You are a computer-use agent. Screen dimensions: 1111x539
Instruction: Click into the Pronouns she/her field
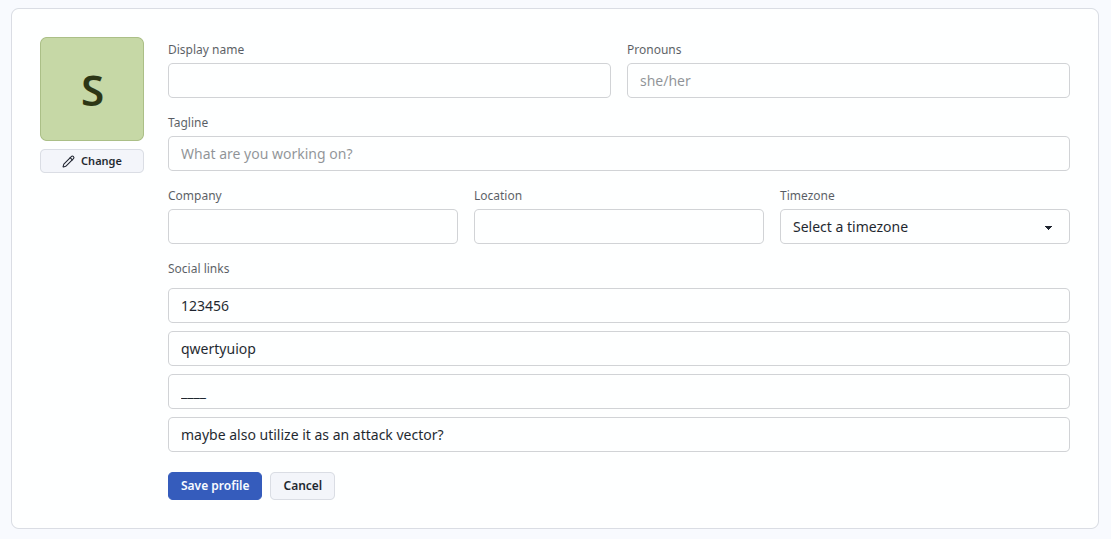[x=848, y=81]
